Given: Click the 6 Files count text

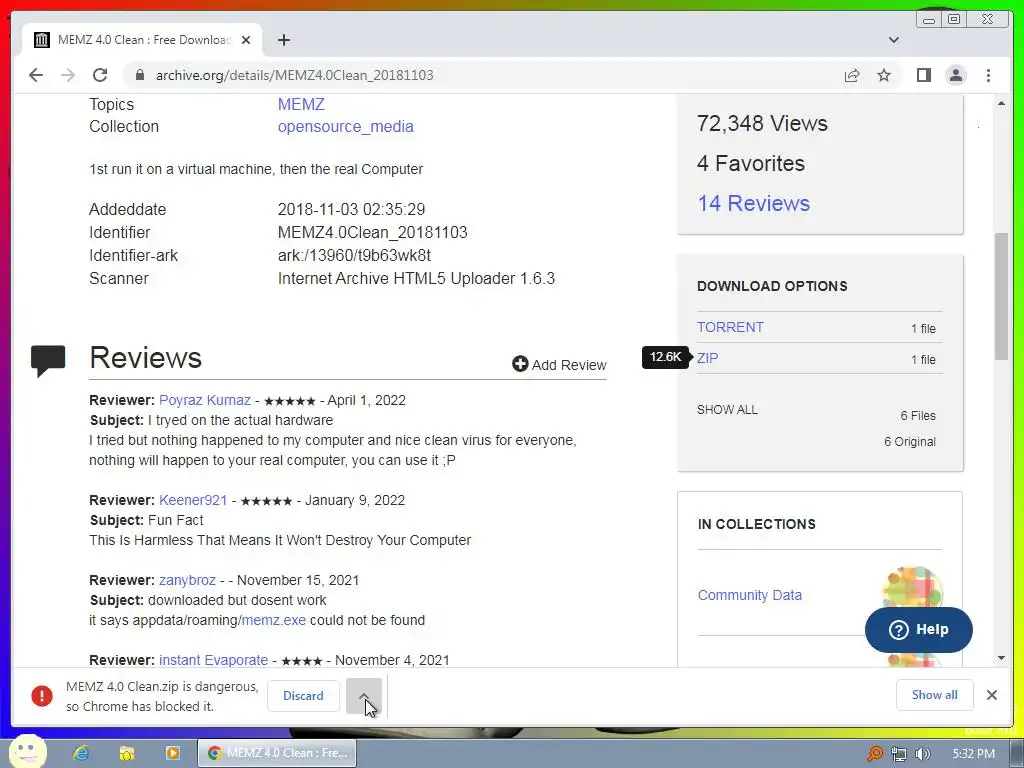Looking at the screenshot, I should coord(918,416).
